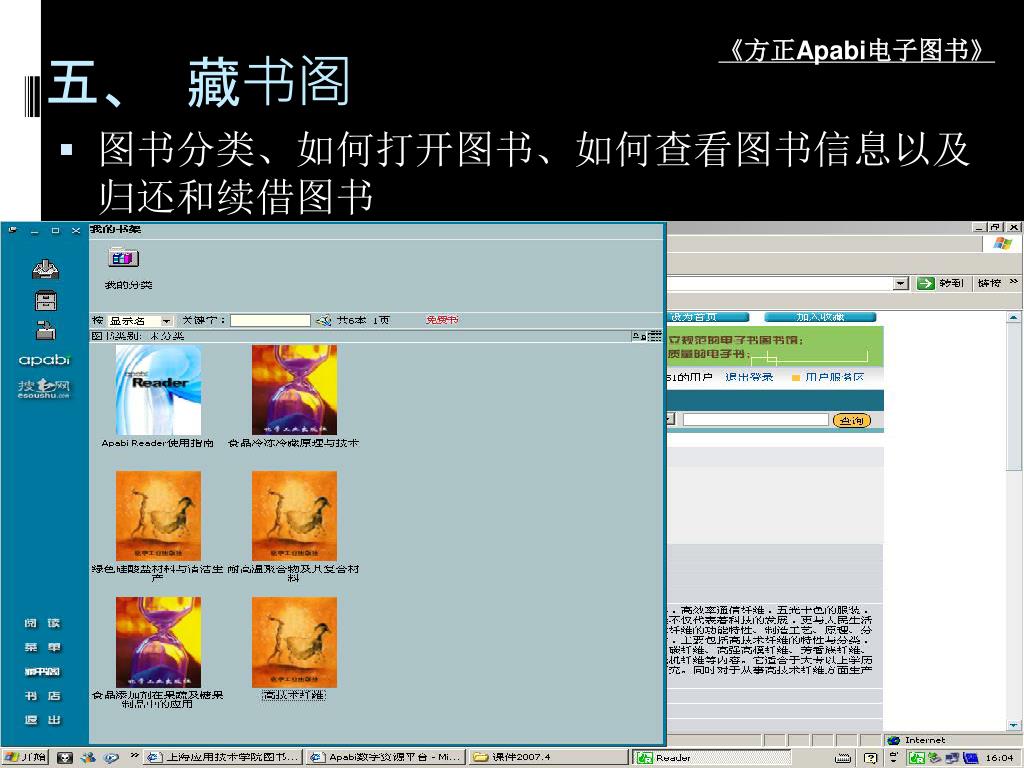Image resolution: width=1024 pixels, height=768 pixels.
Task: Click the inbox tray icon in Reader sidebar
Action: pyautogui.click(x=46, y=269)
